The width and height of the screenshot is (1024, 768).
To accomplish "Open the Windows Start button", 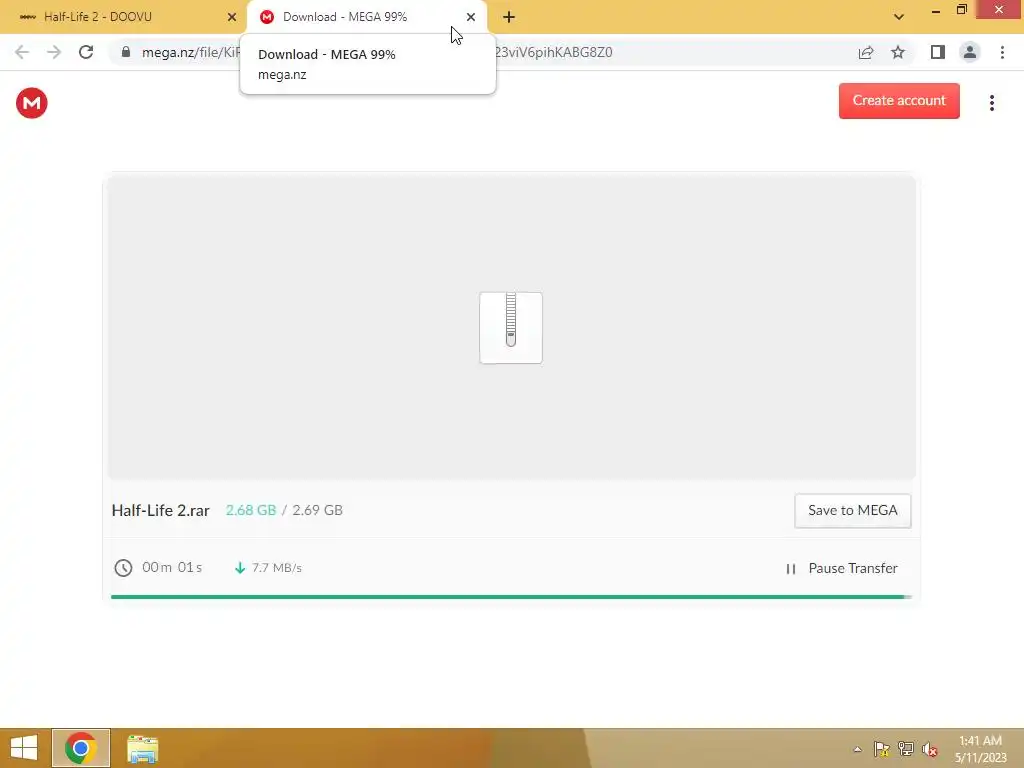I will (x=24, y=748).
